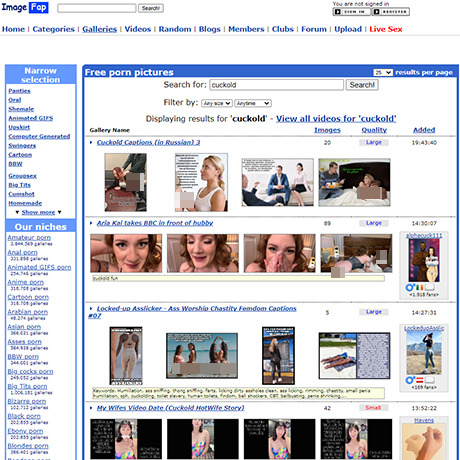The width and height of the screenshot is (460, 460).
Task: Click Search! button next to Search for field
Action: [x=362, y=85]
